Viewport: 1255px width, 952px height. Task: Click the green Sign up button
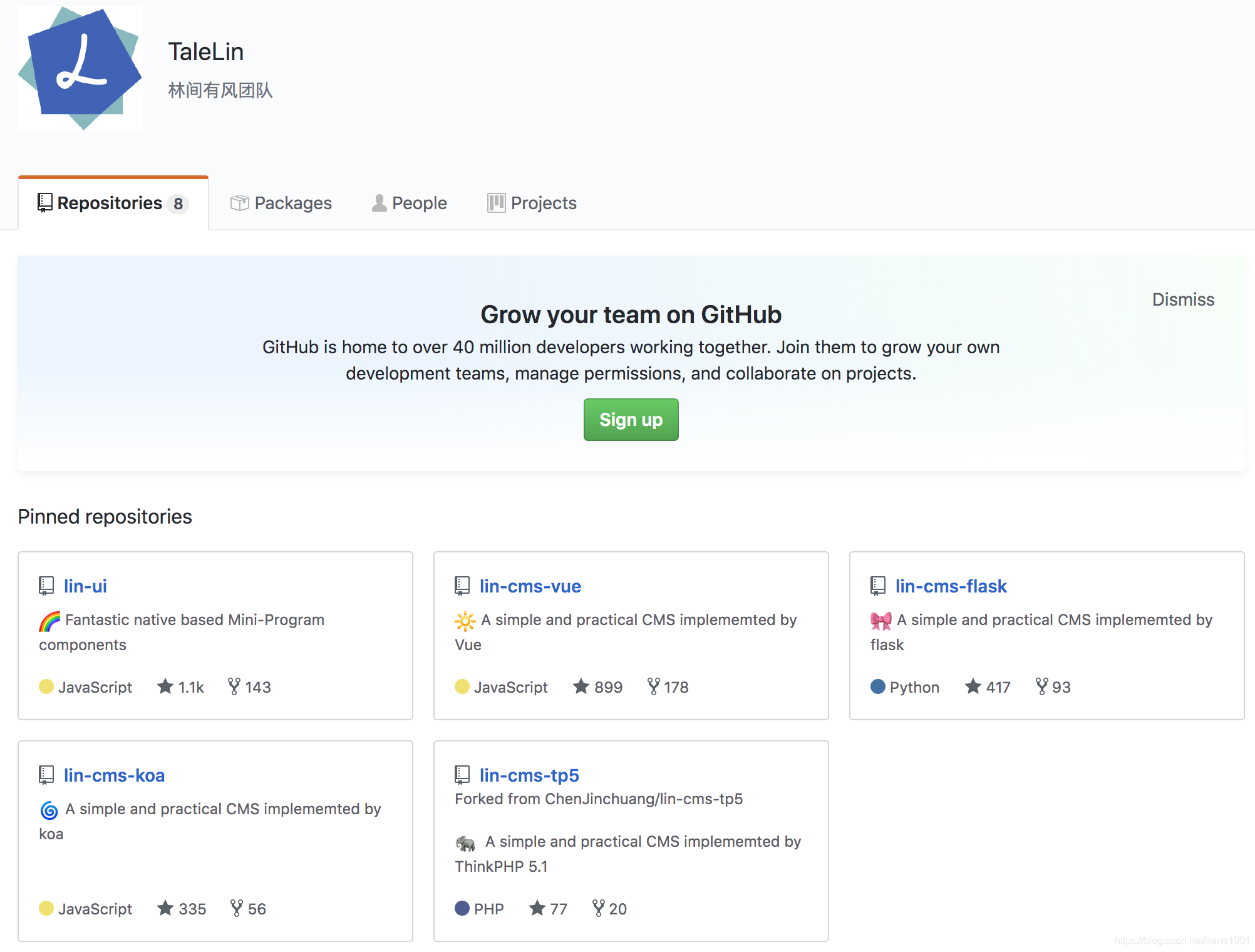coord(631,420)
